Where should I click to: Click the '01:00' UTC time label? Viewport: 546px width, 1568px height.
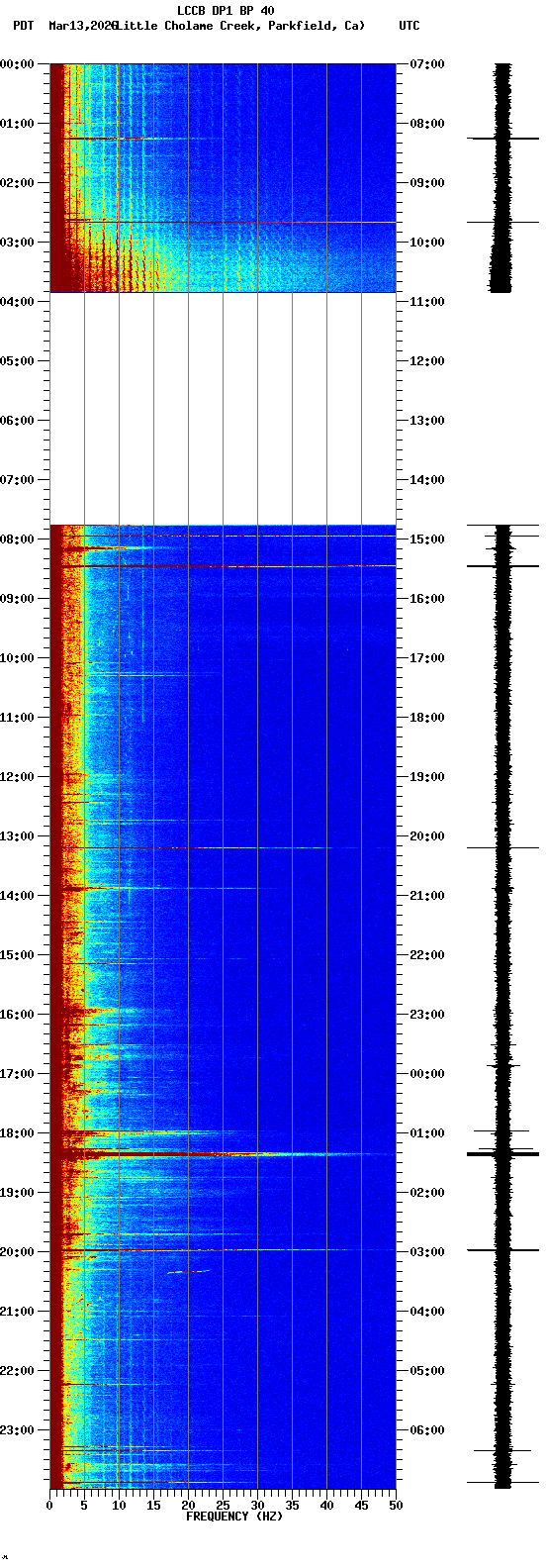(427, 1133)
